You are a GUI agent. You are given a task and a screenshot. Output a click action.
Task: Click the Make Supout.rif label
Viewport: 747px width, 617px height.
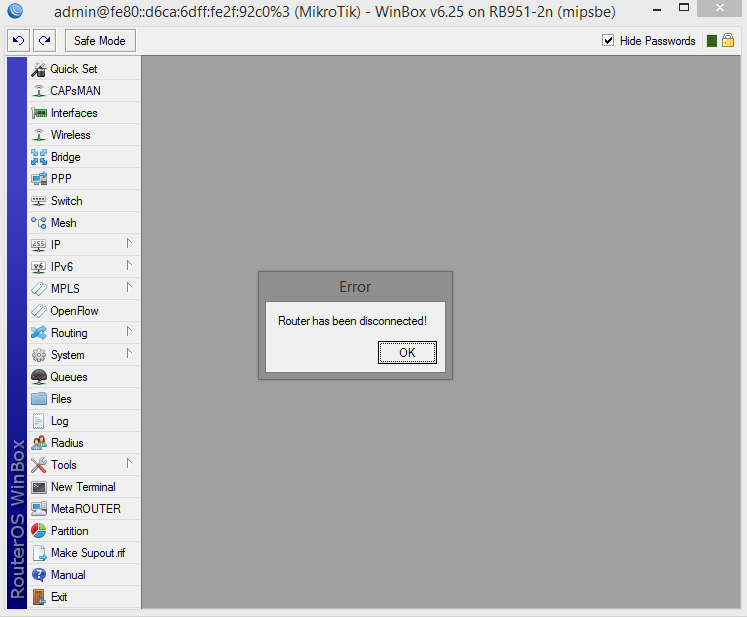point(88,553)
